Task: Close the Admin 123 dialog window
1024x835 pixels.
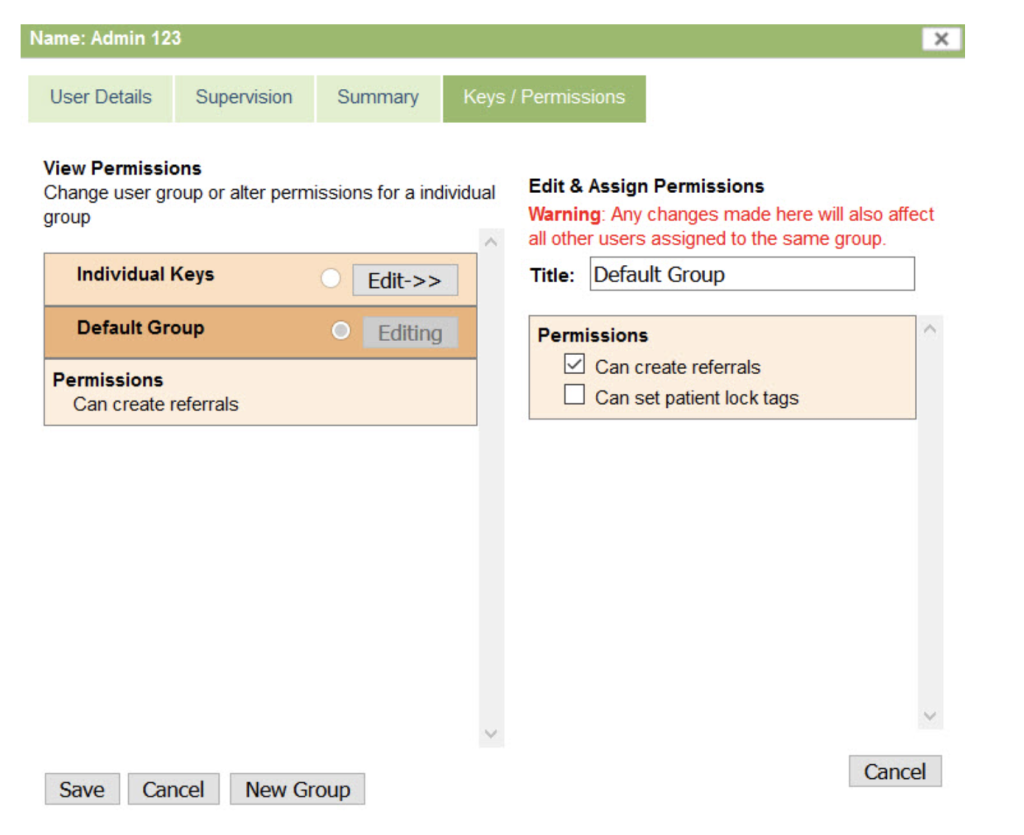Action: coord(941,39)
